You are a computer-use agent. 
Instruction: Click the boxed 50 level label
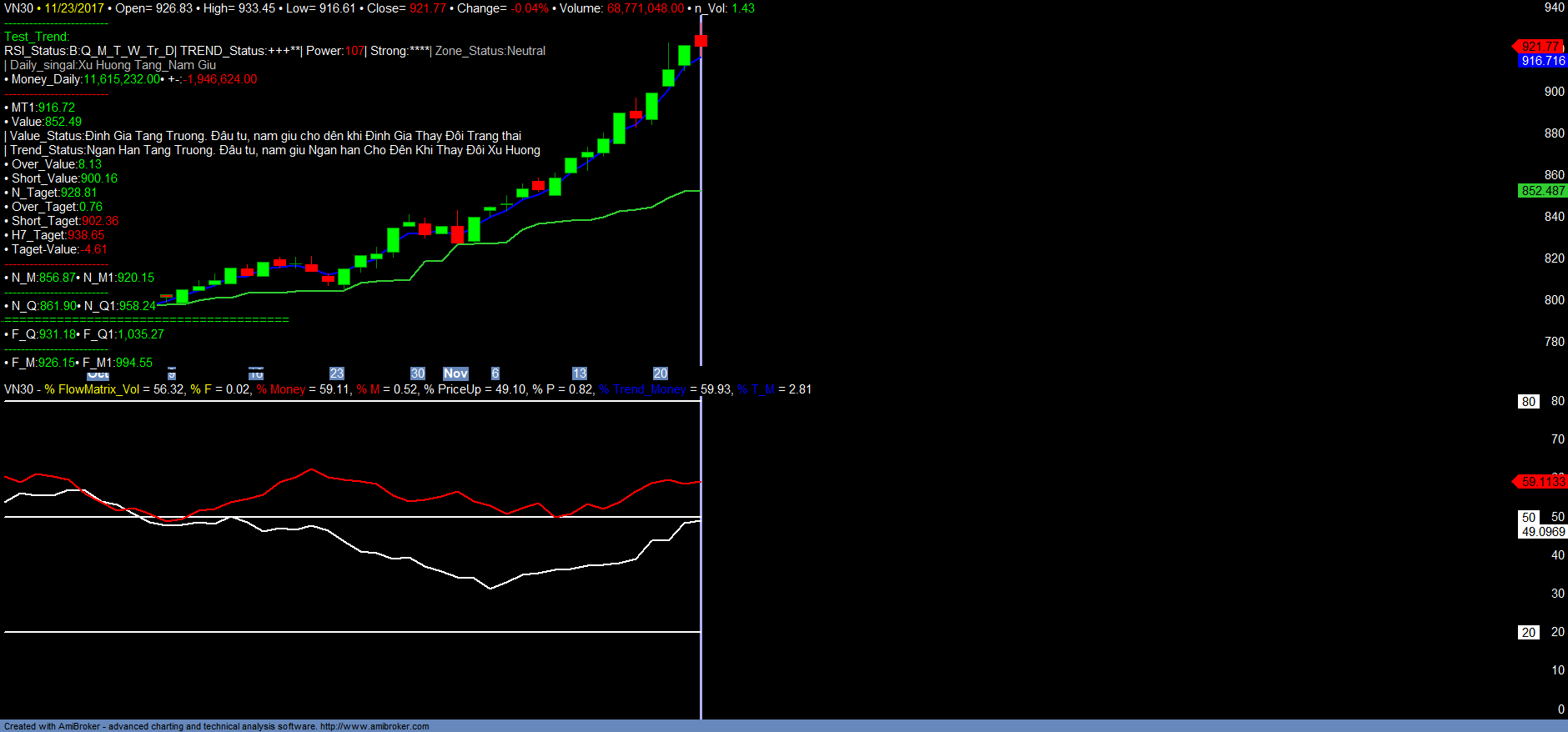pyautogui.click(x=1528, y=518)
